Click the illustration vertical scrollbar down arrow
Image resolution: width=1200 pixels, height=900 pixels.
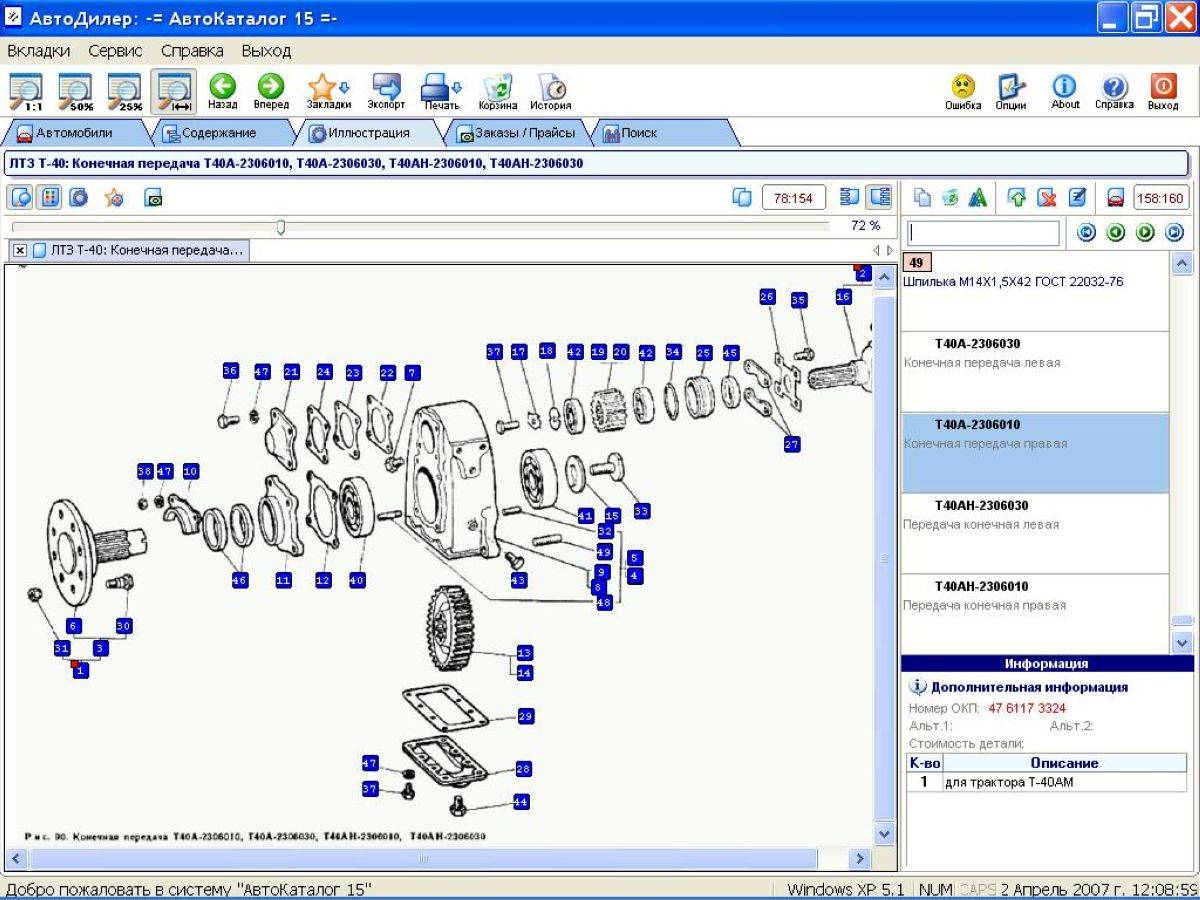pyautogui.click(x=885, y=833)
